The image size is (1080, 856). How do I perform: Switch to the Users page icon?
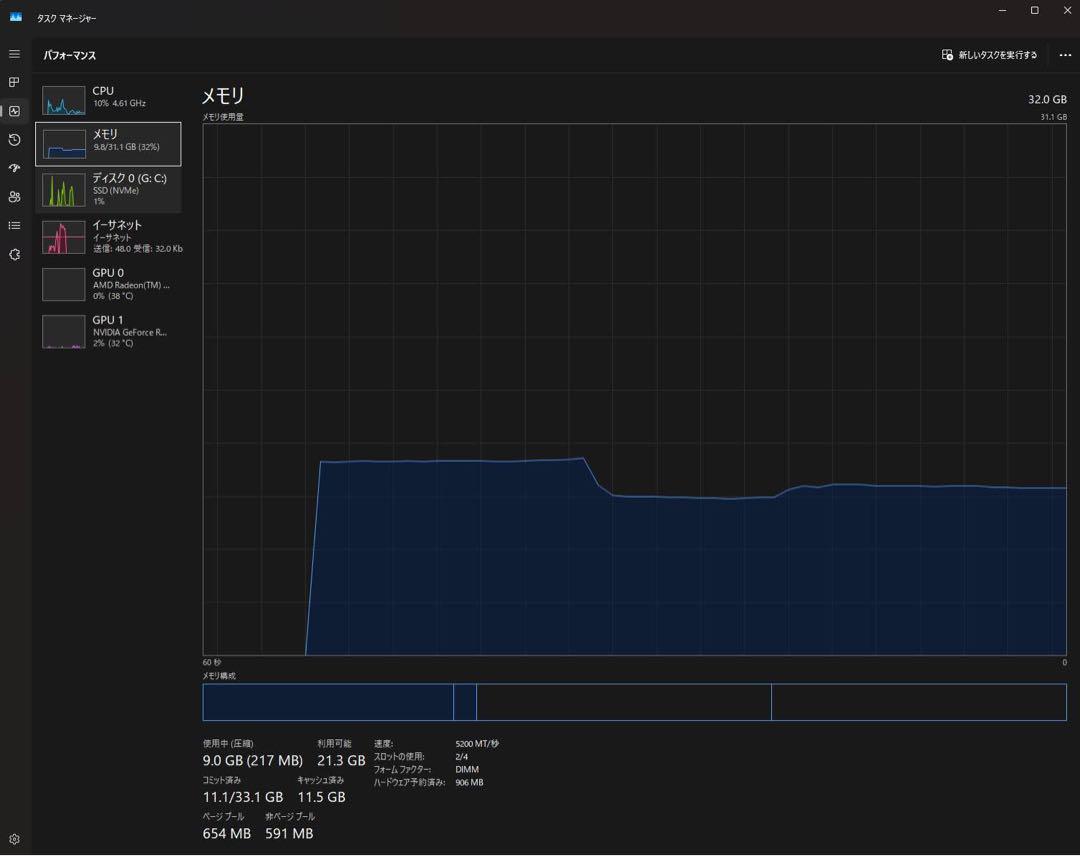(x=14, y=197)
